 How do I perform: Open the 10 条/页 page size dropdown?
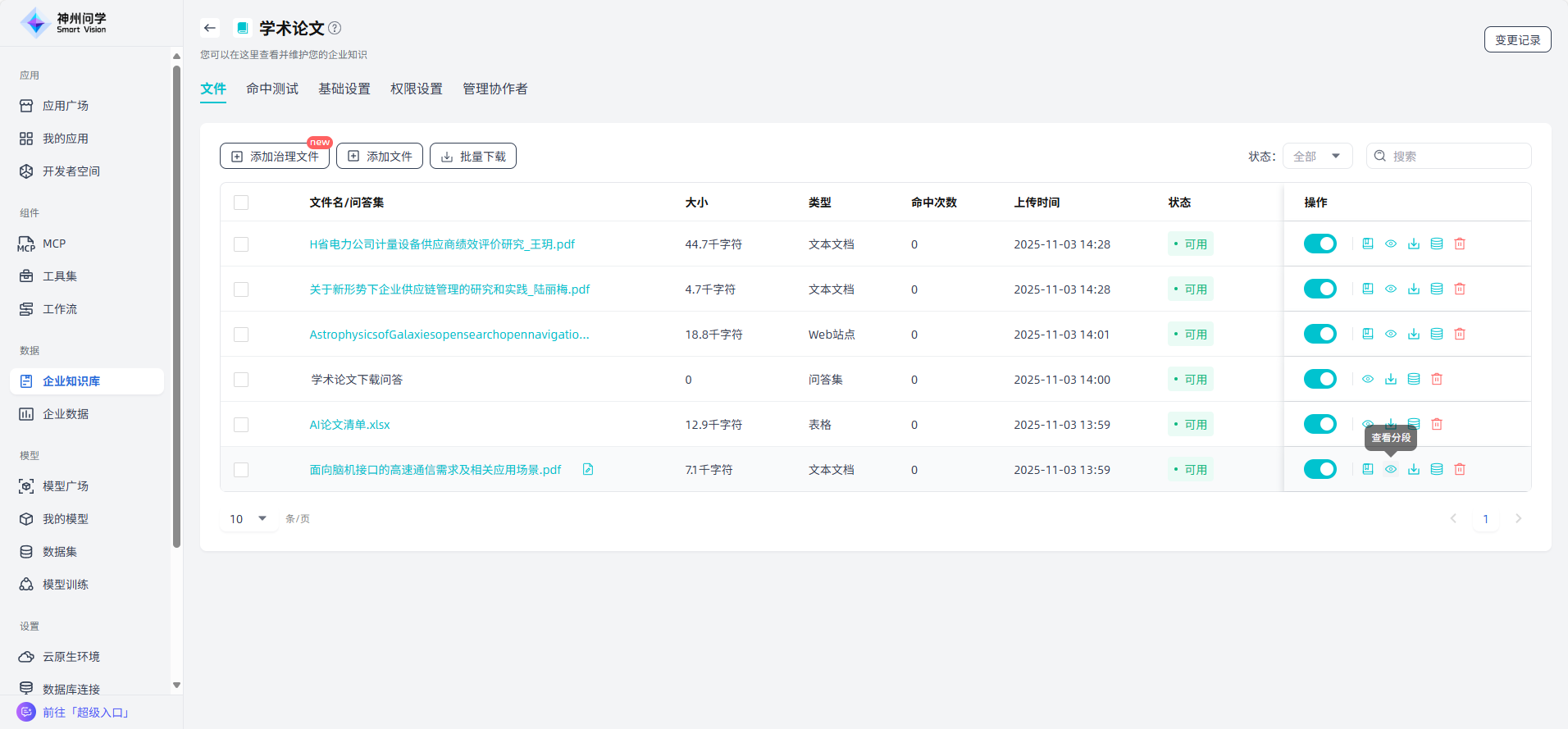coord(248,518)
